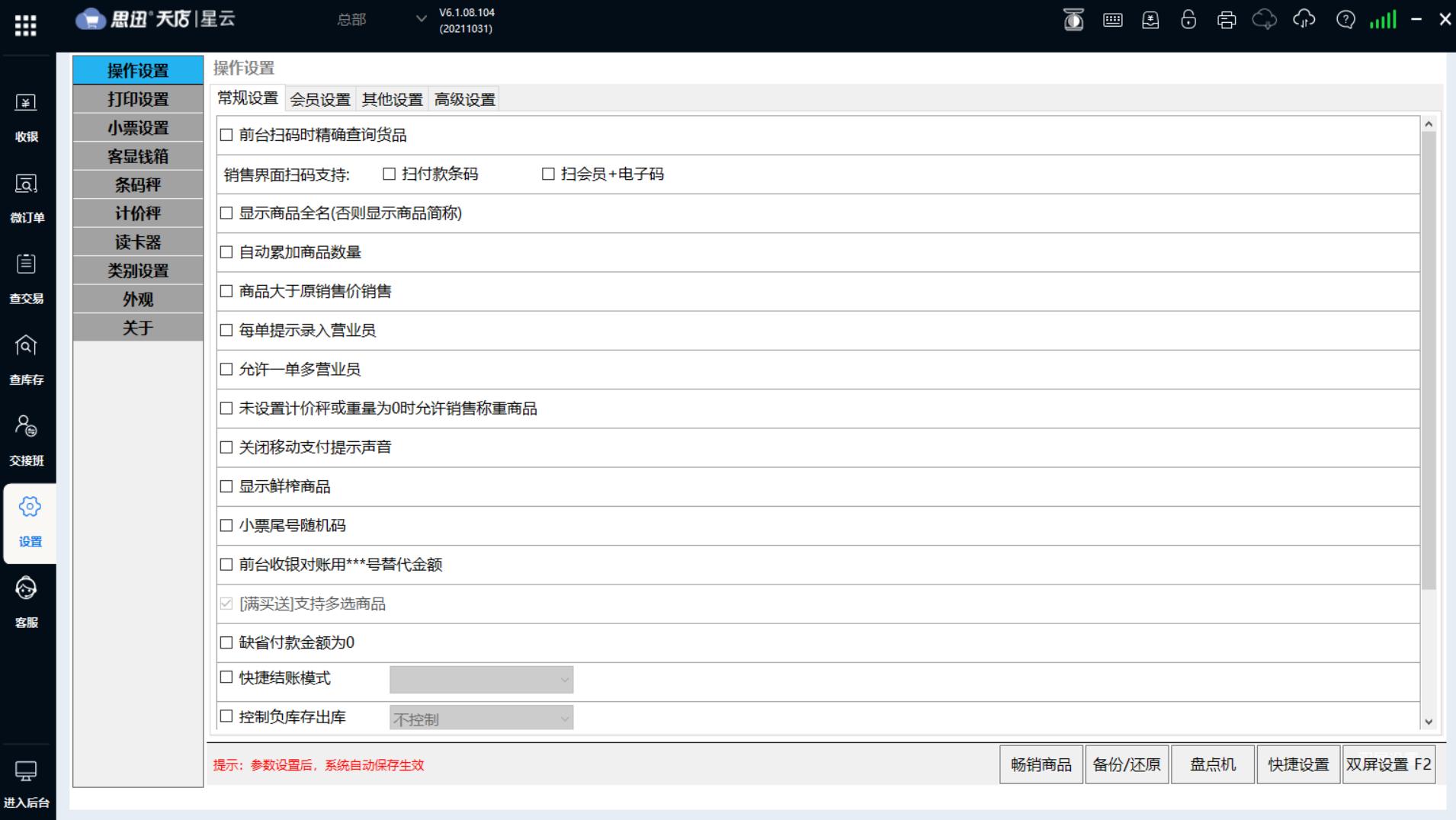
Task: Click the 盘点机 button
Action: point(1213,764)
